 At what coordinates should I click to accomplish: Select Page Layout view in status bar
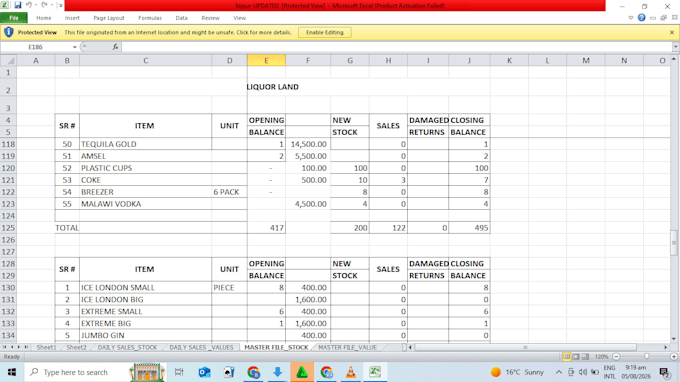tap(576, 356)
